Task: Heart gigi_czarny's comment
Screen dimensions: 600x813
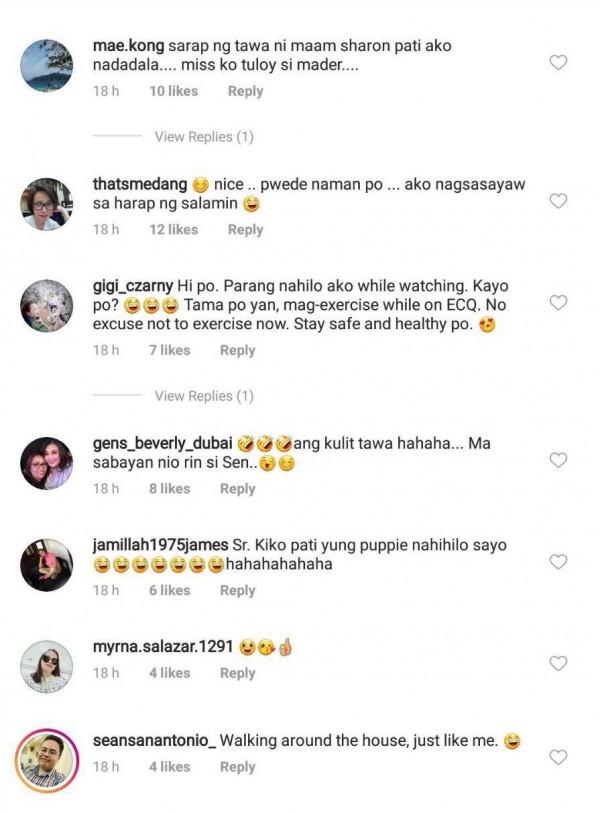Action: pyautogui.click(x=559, y=302)
